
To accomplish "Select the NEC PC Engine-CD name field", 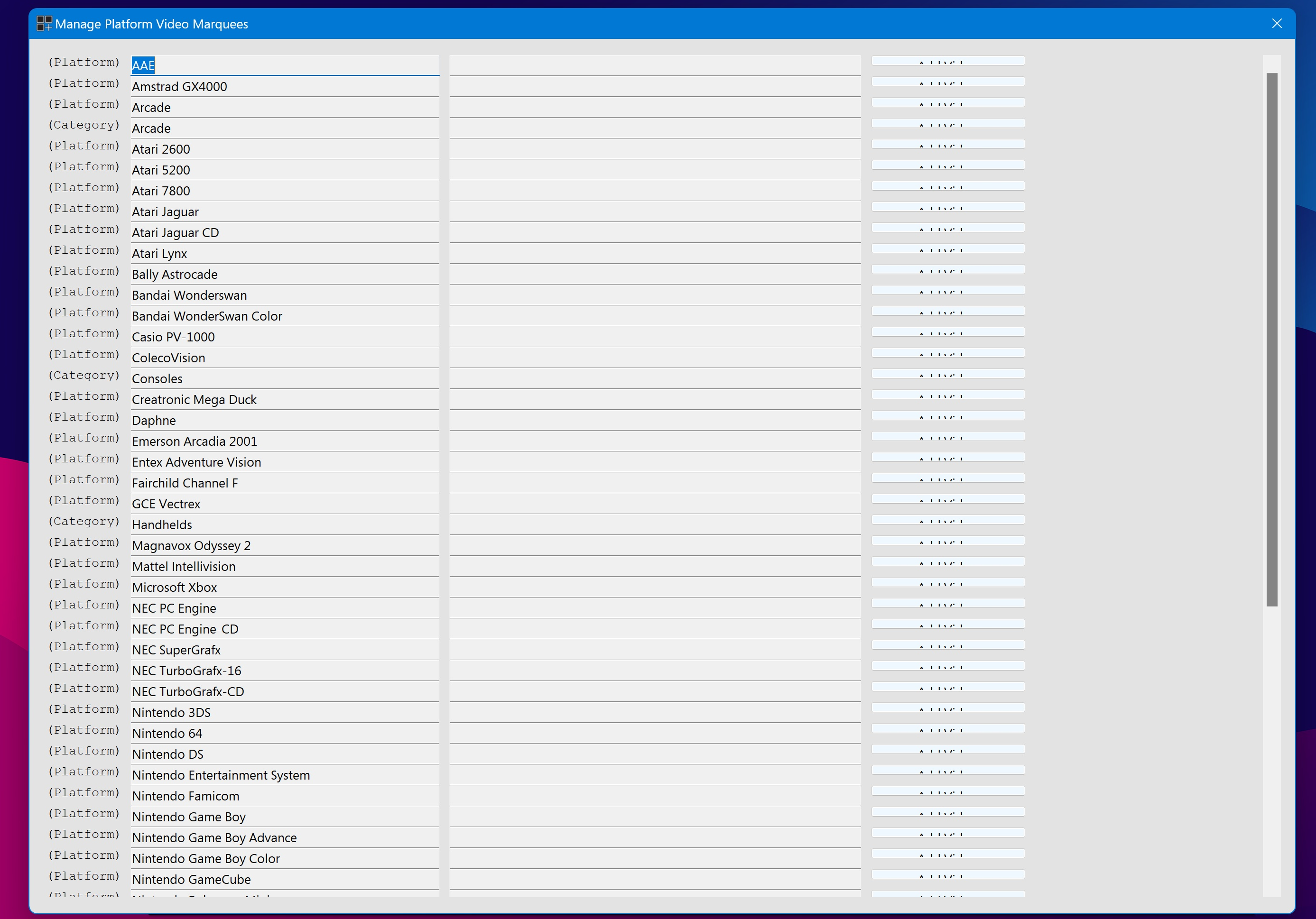I will pos(285,629).
